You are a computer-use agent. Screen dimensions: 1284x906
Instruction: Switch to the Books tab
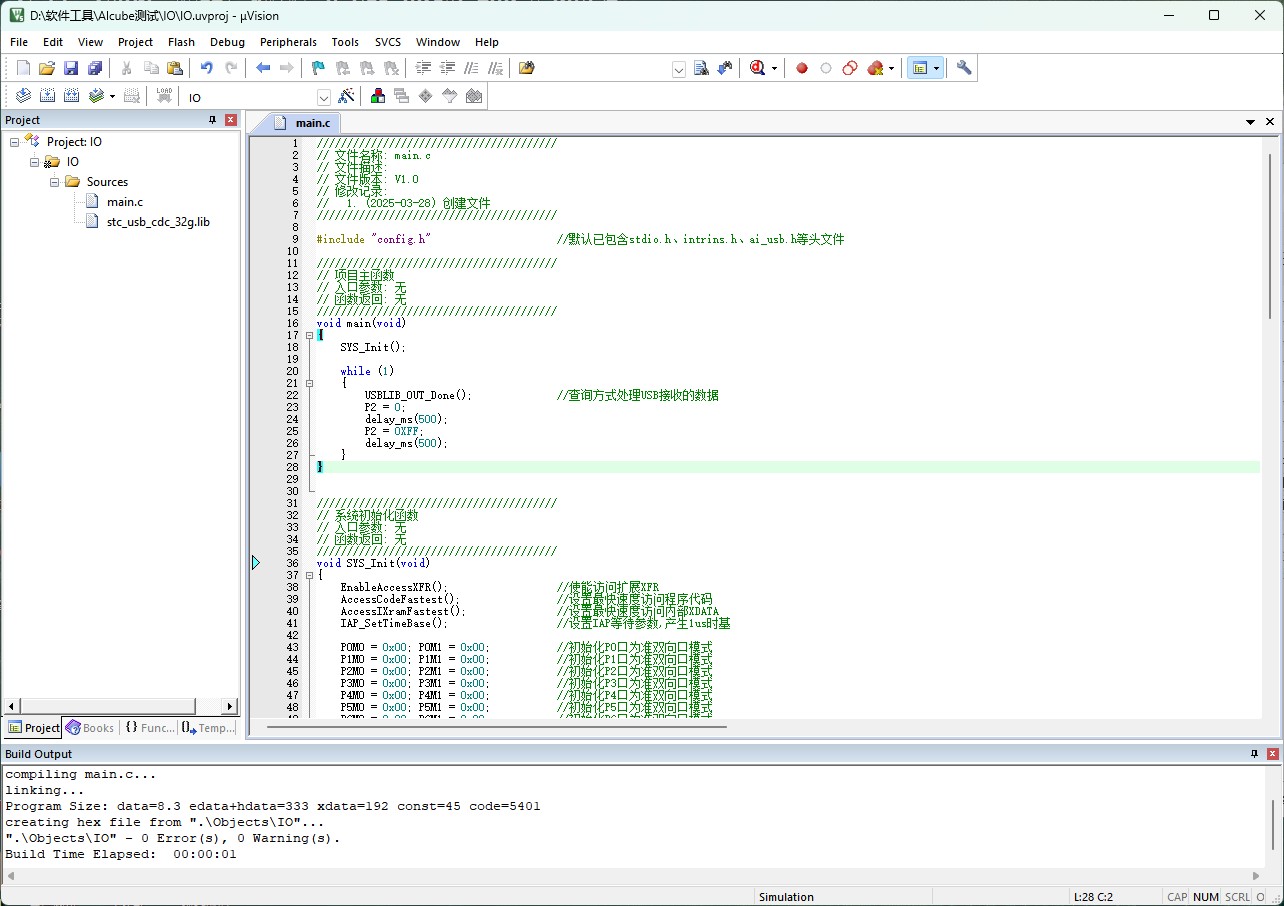tap(90, 728)
